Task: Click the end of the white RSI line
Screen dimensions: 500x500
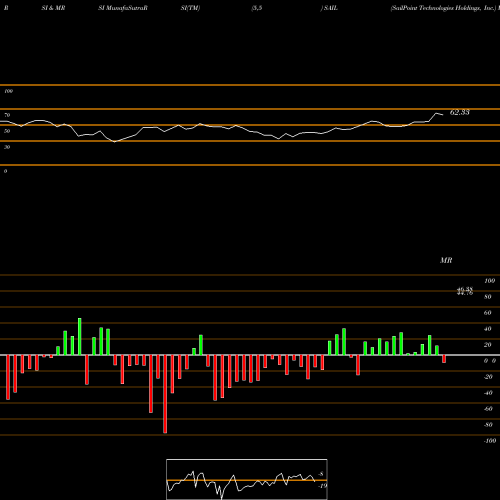Action: click(443, 115)
